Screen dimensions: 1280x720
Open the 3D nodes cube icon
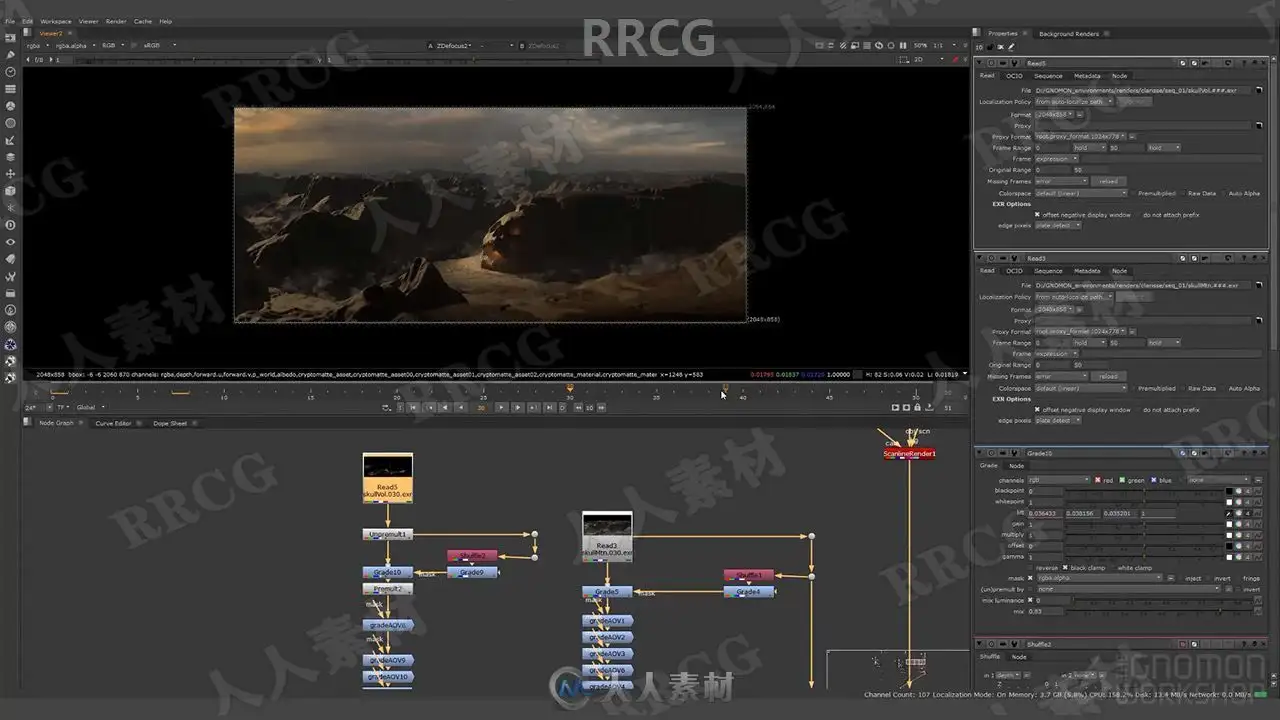[x=10, y=191]
